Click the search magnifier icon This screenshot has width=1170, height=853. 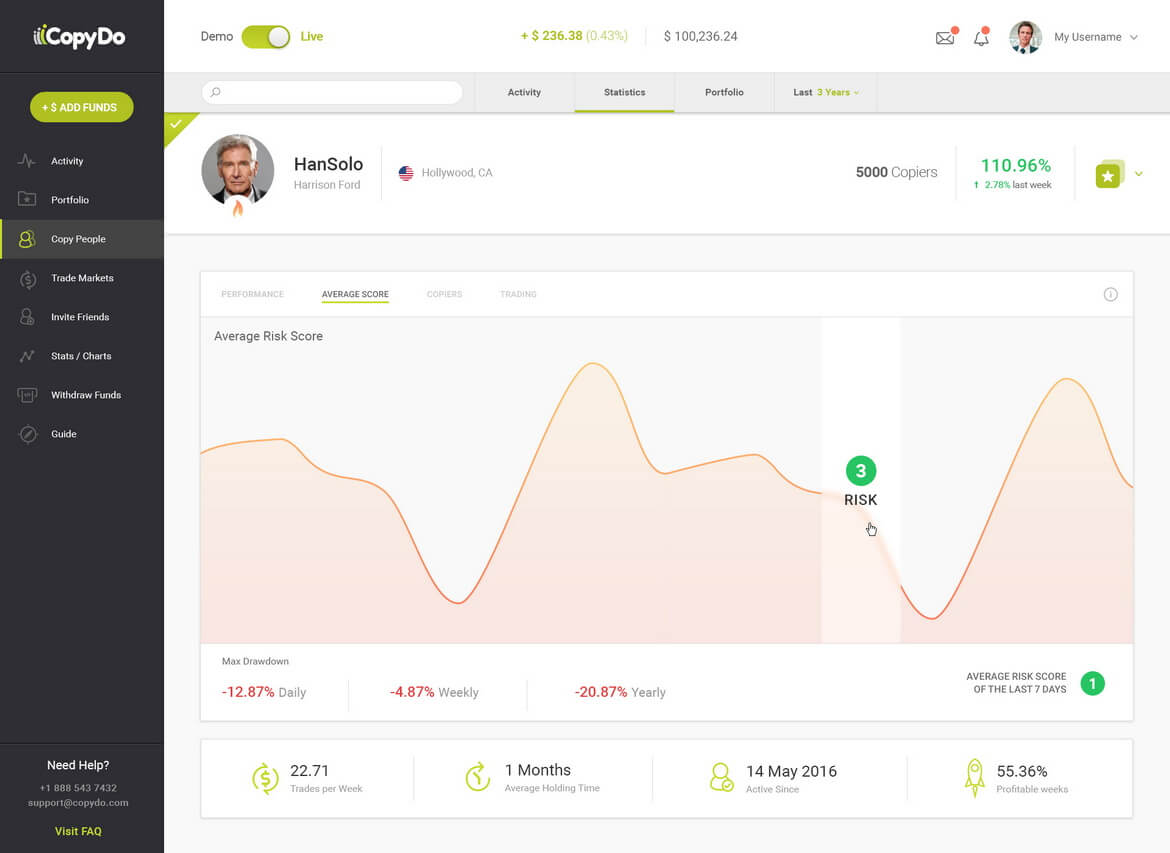coord(216,93)
